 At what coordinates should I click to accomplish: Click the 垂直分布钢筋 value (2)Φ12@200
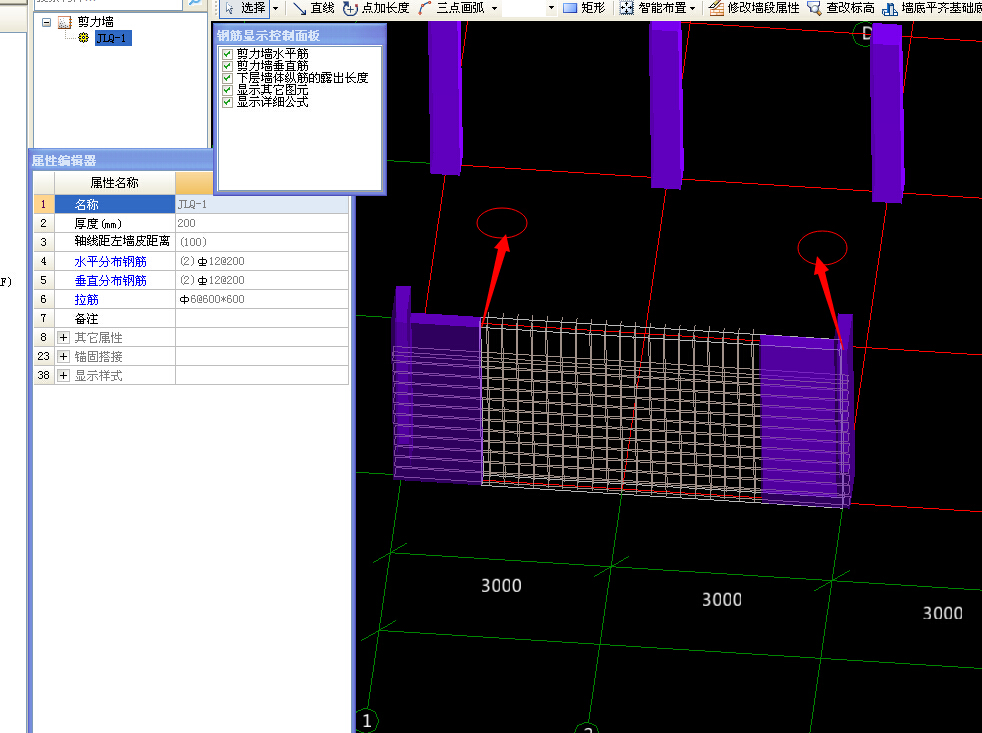(x=262, y=280)
